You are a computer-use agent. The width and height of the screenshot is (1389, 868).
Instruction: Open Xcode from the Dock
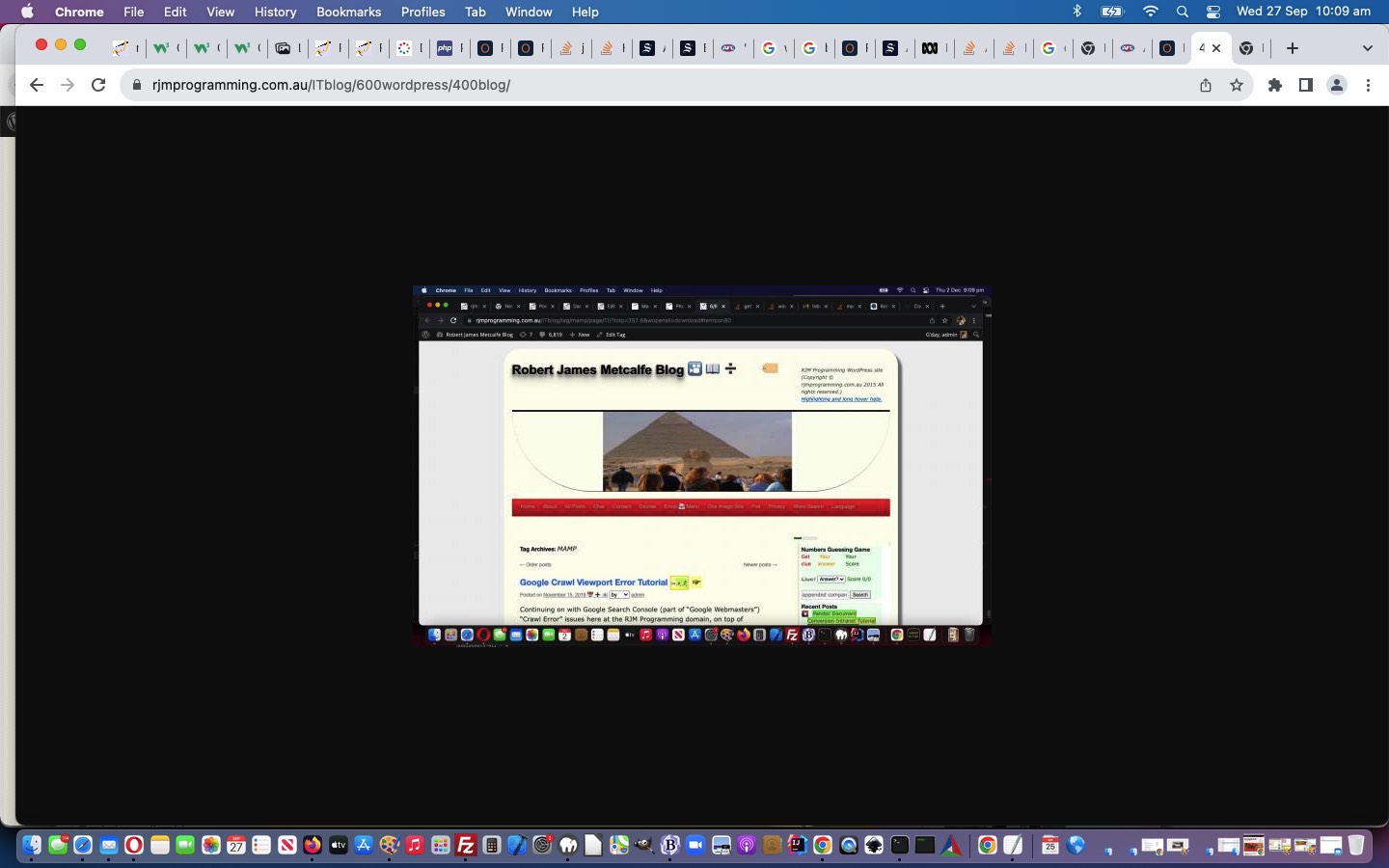click(x=517, y=845)
